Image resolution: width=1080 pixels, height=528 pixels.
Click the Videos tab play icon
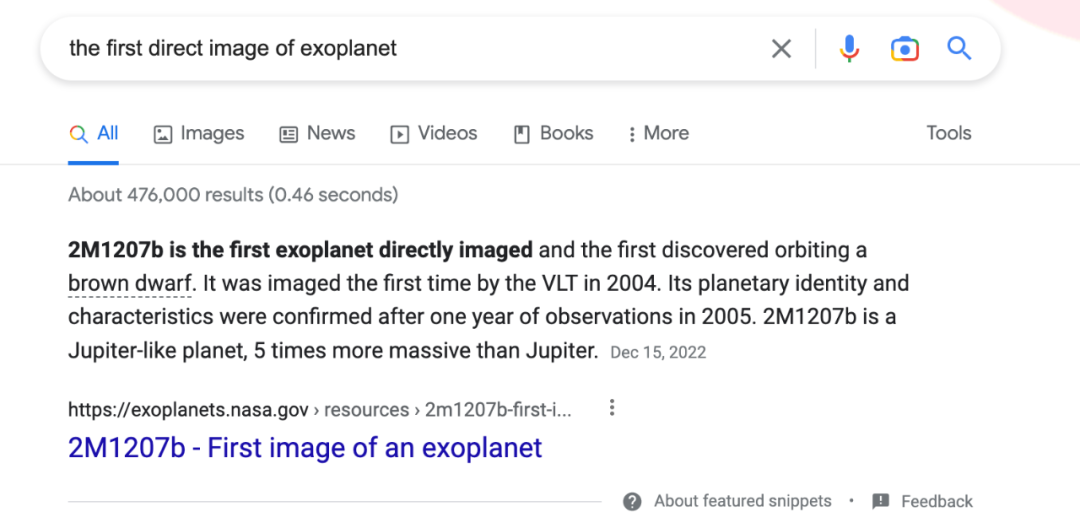pos(400,134)
